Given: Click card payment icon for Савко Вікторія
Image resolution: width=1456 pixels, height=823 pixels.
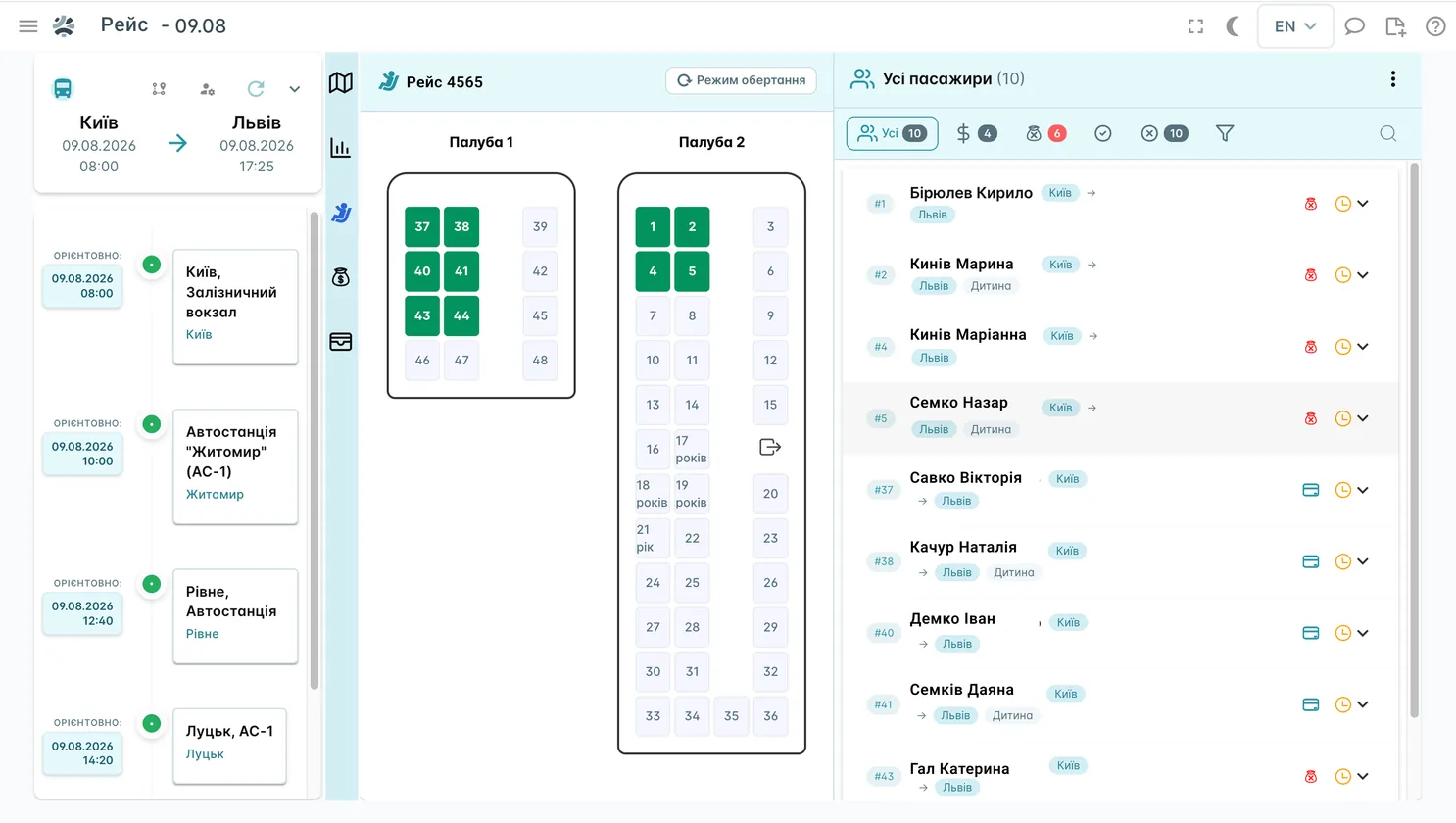Looking at the screenshot, I should (1311, 490).
